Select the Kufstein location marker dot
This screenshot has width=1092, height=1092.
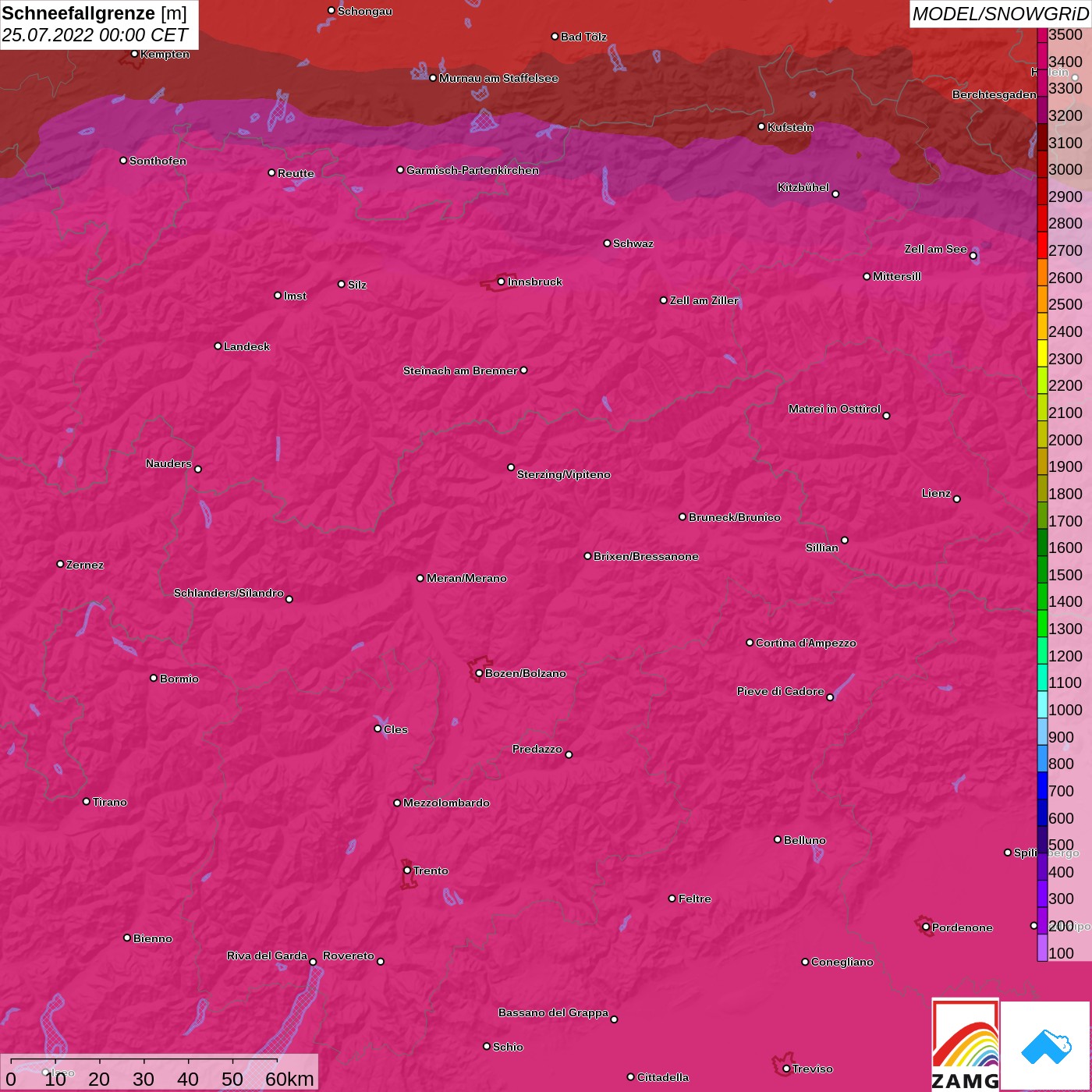click(761, 126)
